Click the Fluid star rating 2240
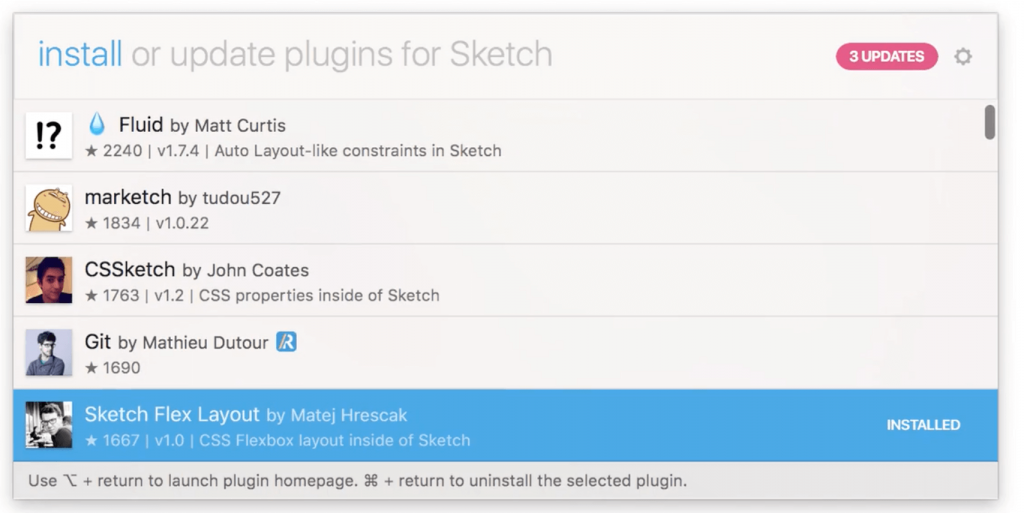This screenshot has height=513, width=1024. [x=114, y=151]
